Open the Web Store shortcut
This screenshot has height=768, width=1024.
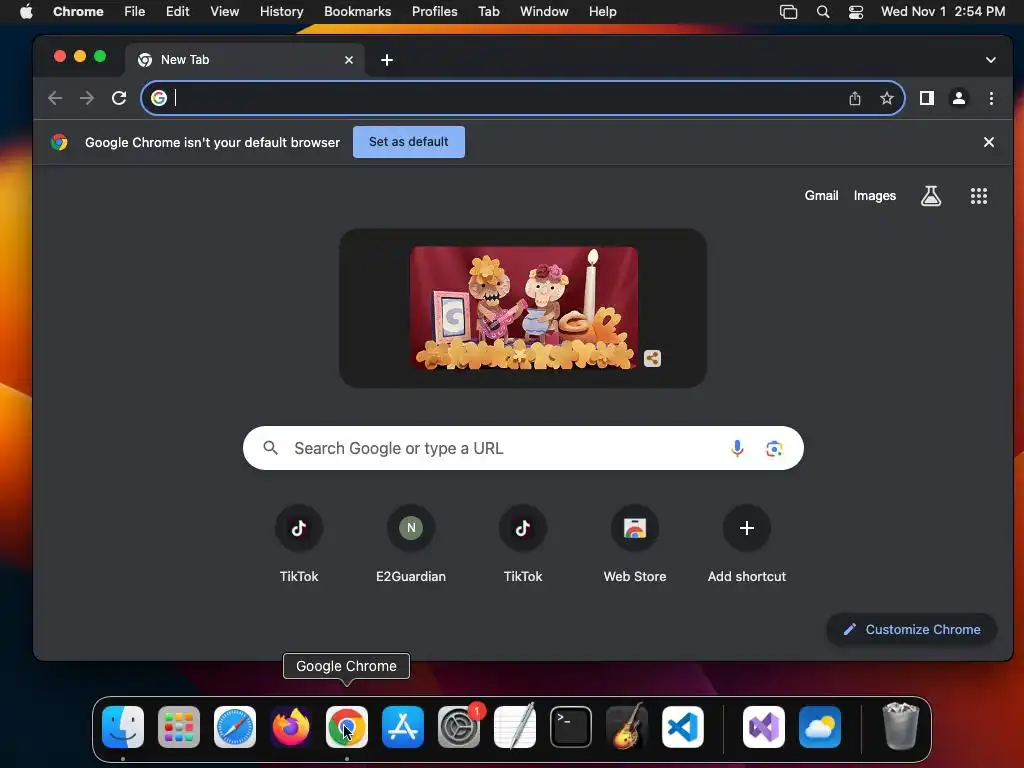point(635,544)
